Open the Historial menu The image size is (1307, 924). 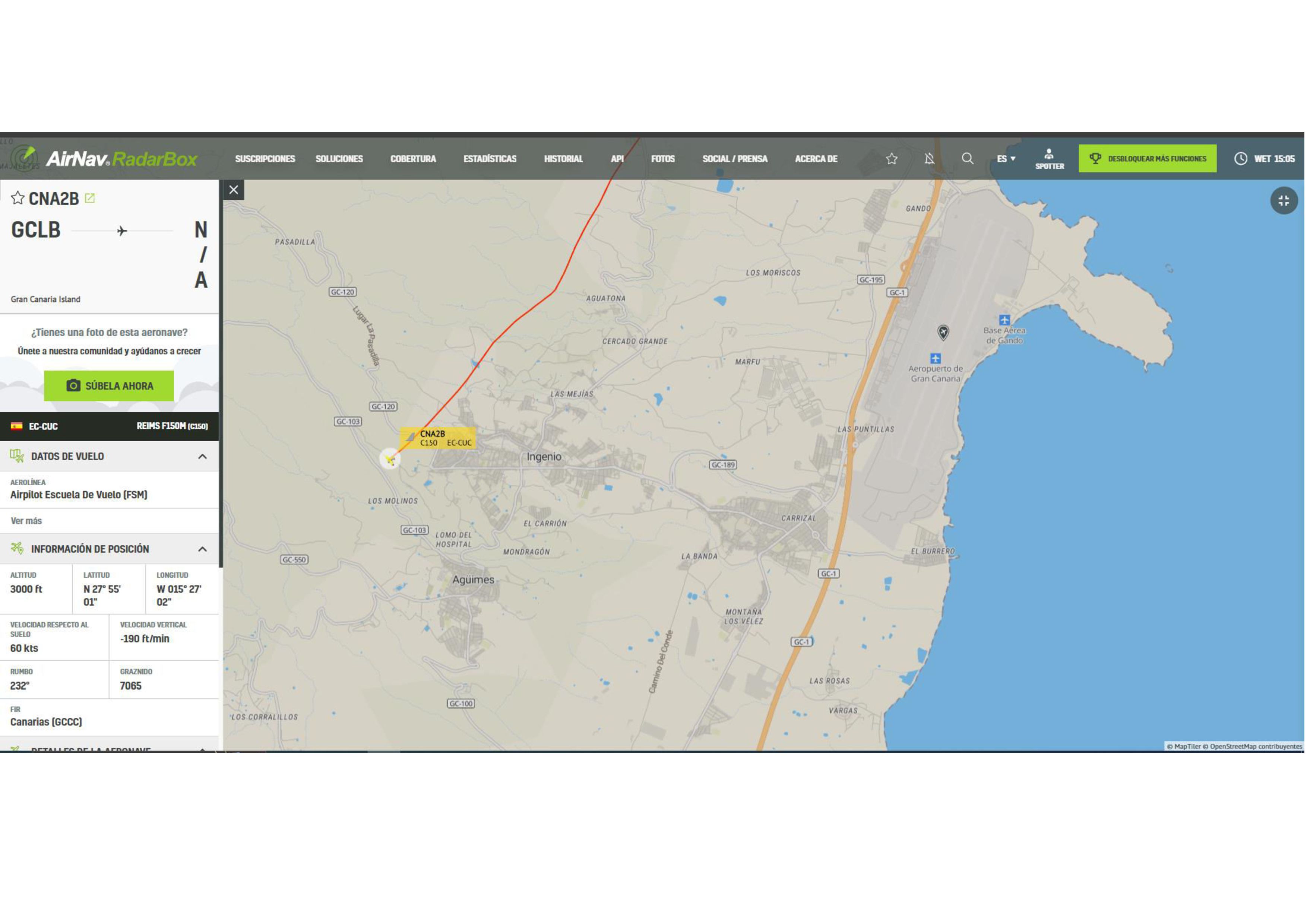pyautogui.click(x=564, y=159)
